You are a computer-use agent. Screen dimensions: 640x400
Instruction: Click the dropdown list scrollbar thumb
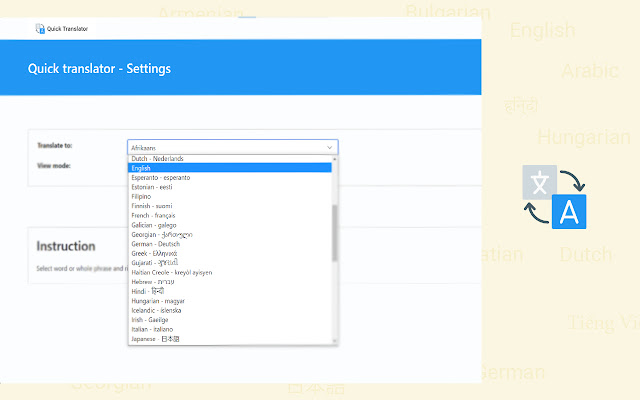pyautogui.click(x=335, y=233)
